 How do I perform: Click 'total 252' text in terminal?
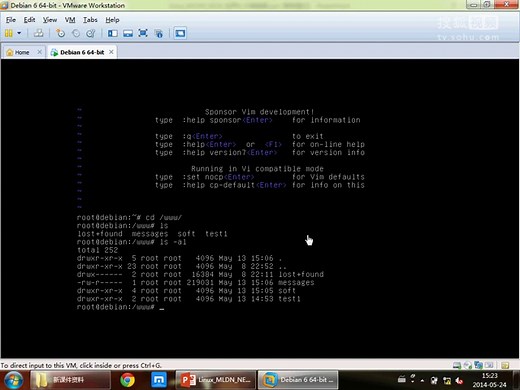(97, 250)
